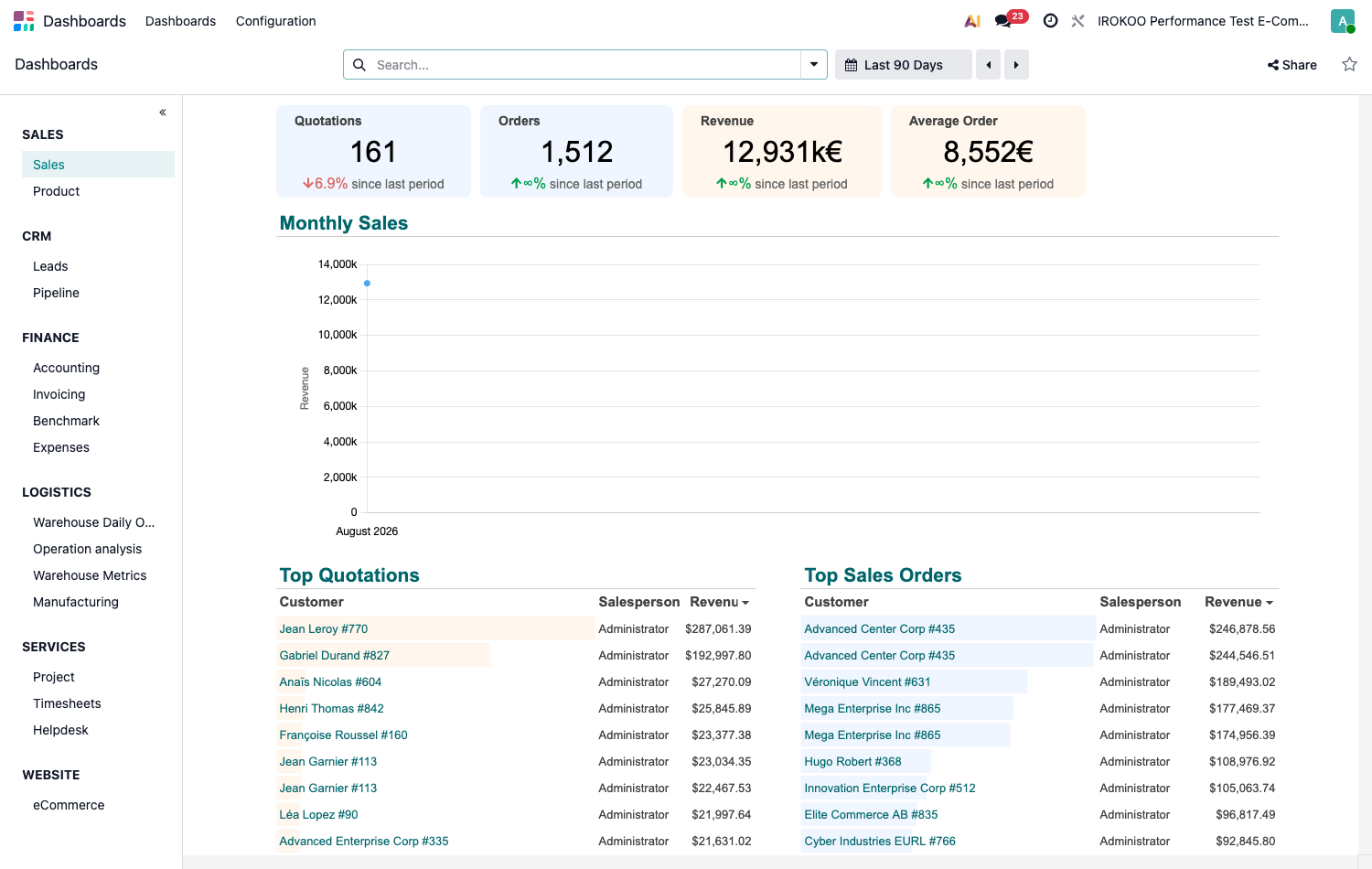Go to previous period arrow
Image resolution: width=1372 pixels, height=869 pixels.
[988, 65]
